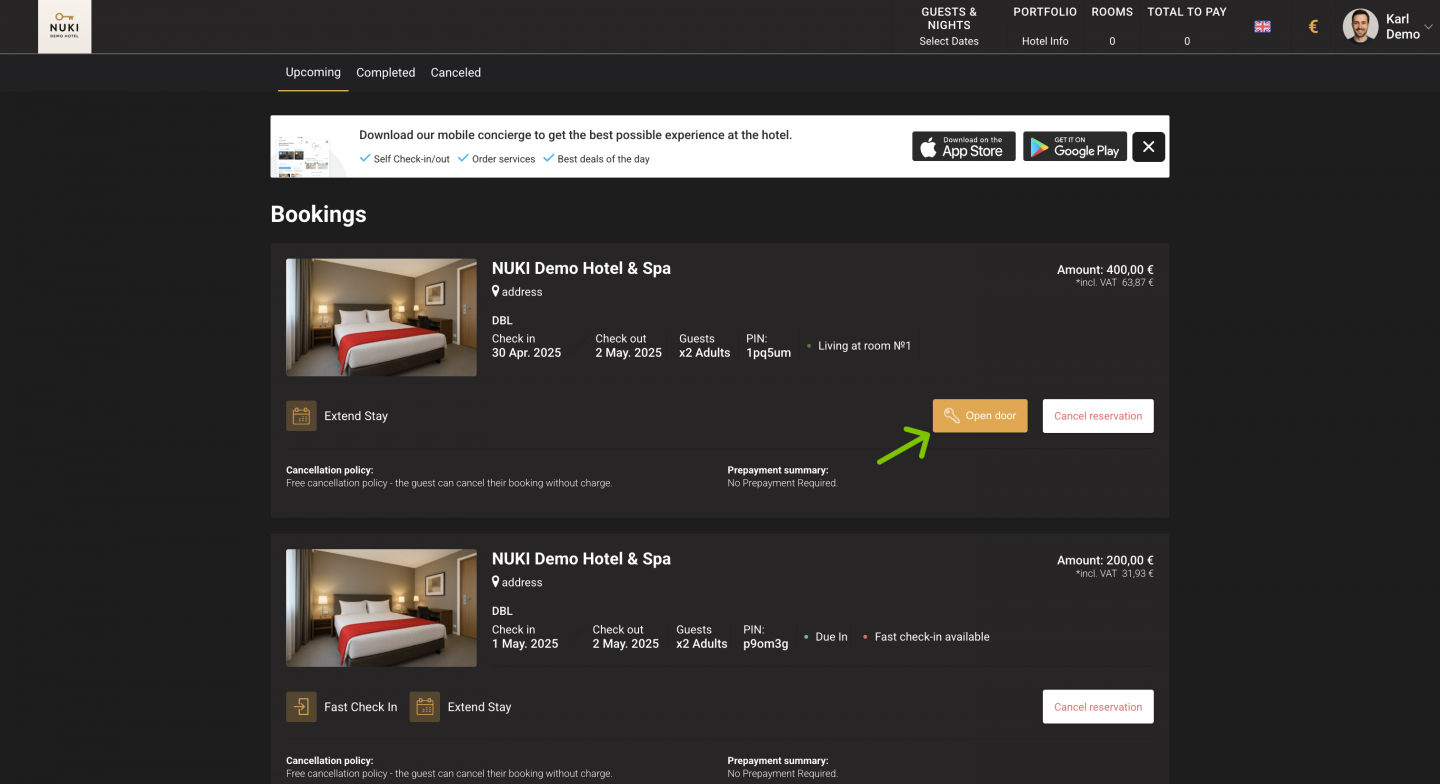The image size is (1440, 784).
Task: Click Self Check-in/out checkmark in banner
Action: (x=365, y=158)
